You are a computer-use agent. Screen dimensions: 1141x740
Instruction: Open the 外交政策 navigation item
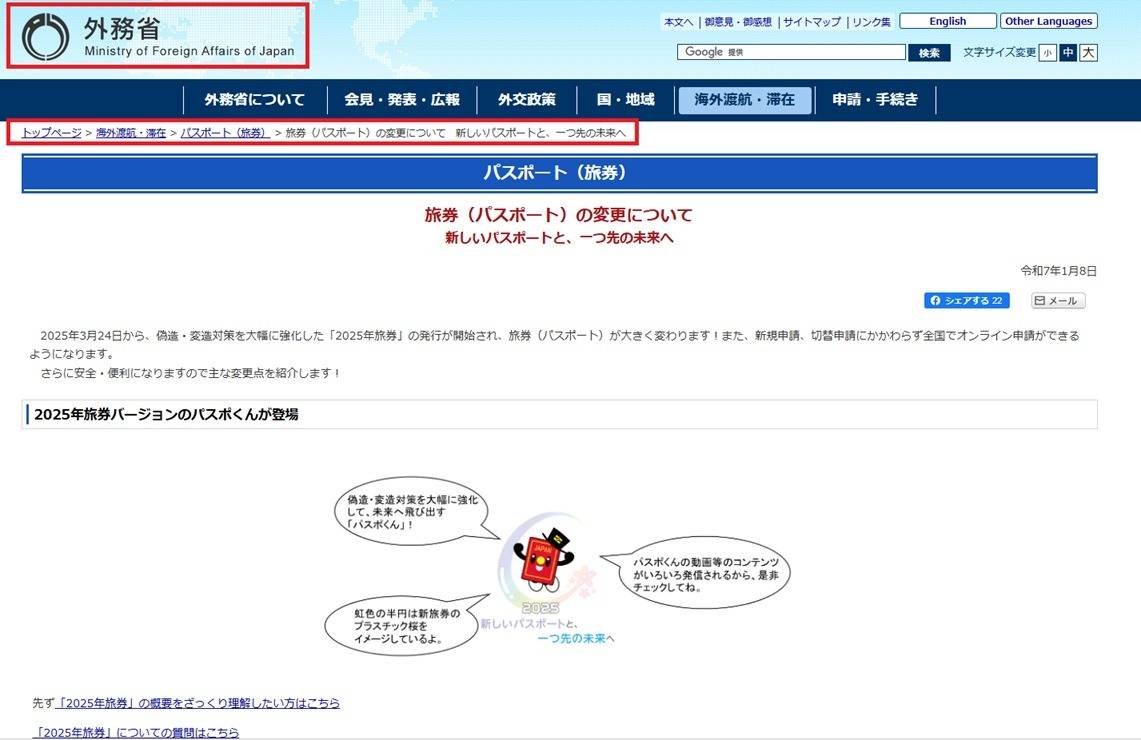527,100
